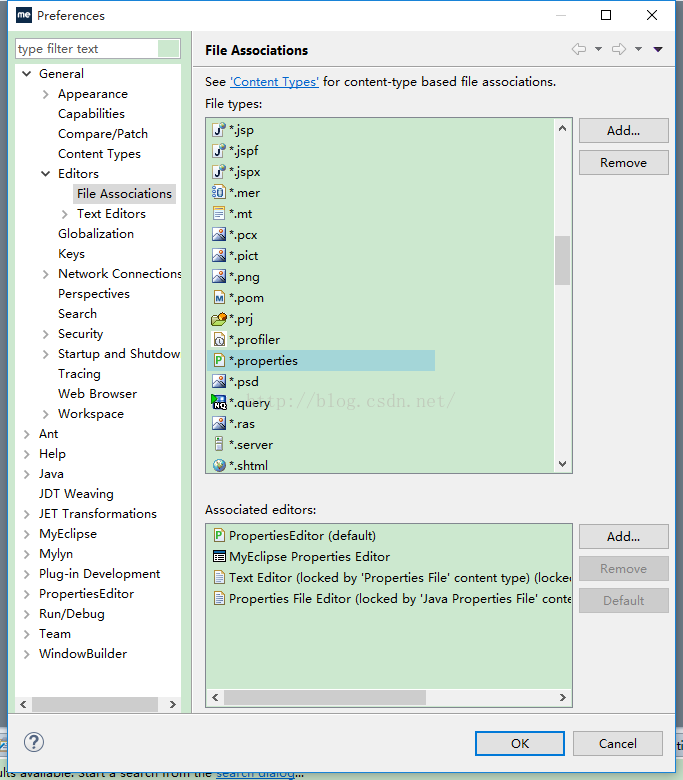This screenshot has width=683, height=780.
Task: Select Keys preference page
Action: (x=71, y=254)
